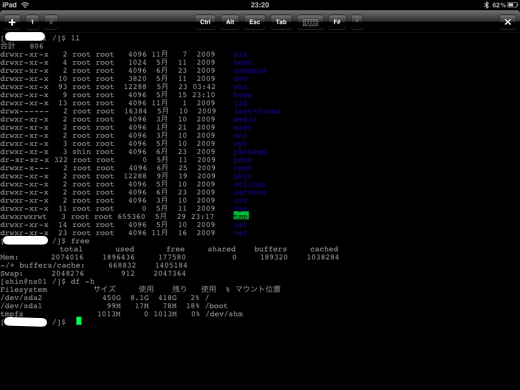The height and width of the screenshot is (390, 520).
Task: Click the 'var' directory name
Action: click(x=240, y=233)
